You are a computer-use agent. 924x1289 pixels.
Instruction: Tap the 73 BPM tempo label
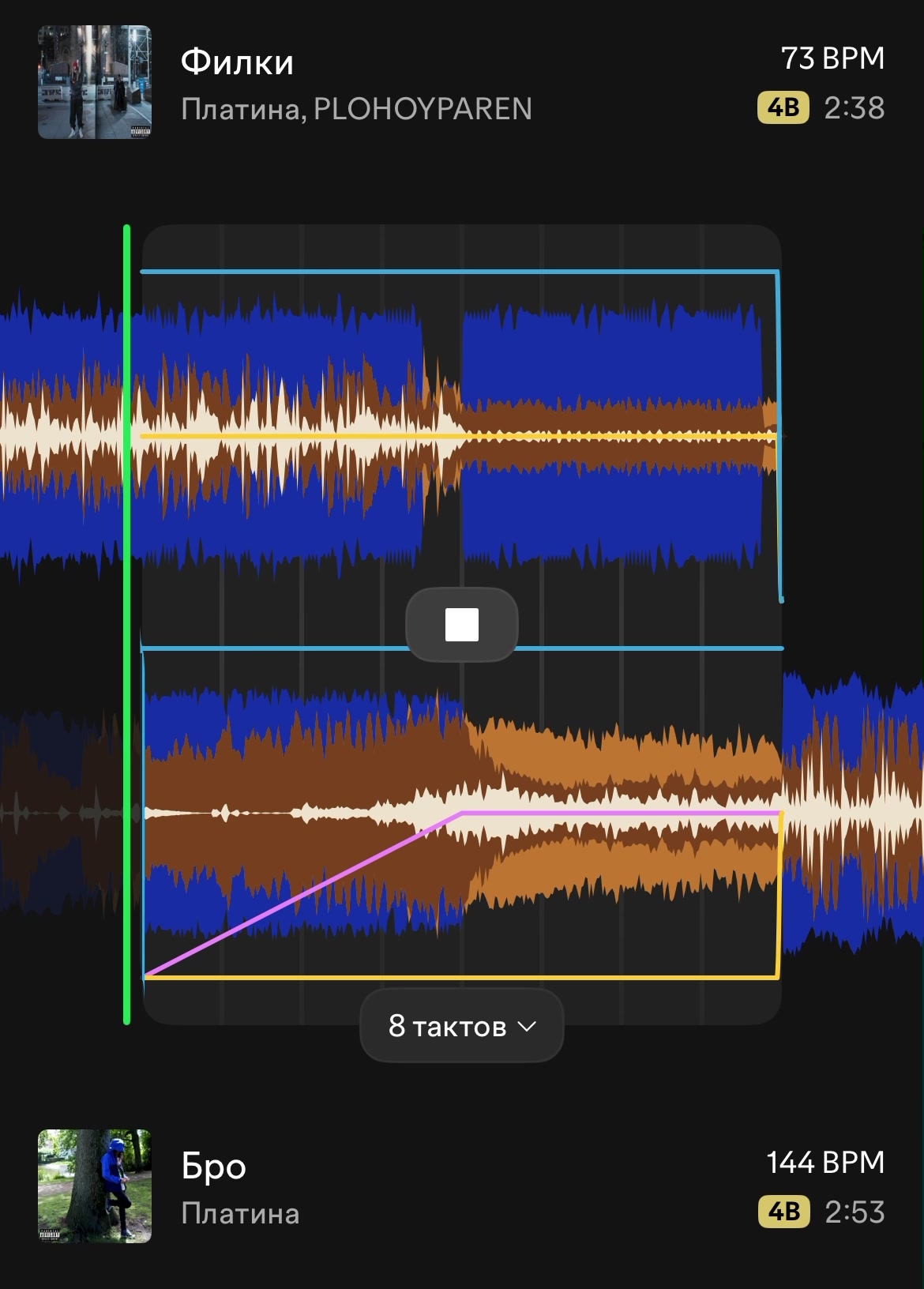(x=832, y=58)
